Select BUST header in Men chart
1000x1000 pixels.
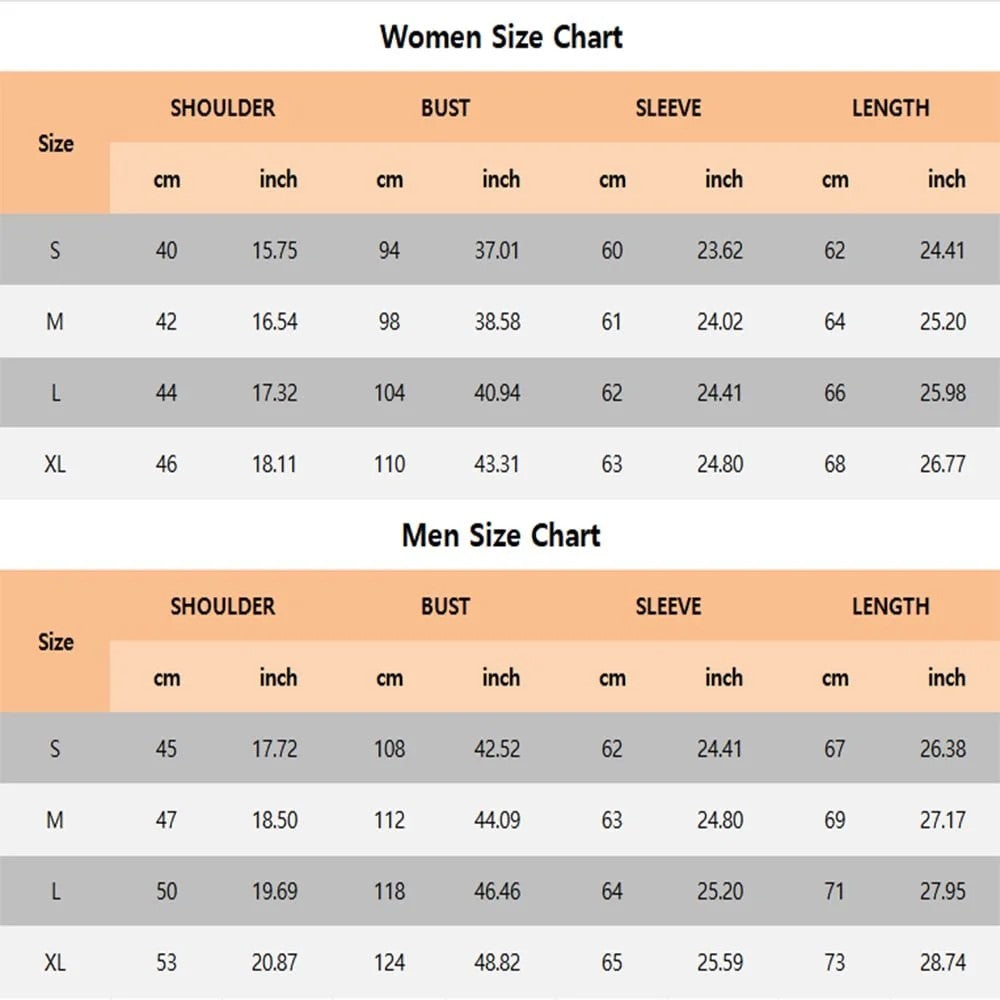[445, 606]
